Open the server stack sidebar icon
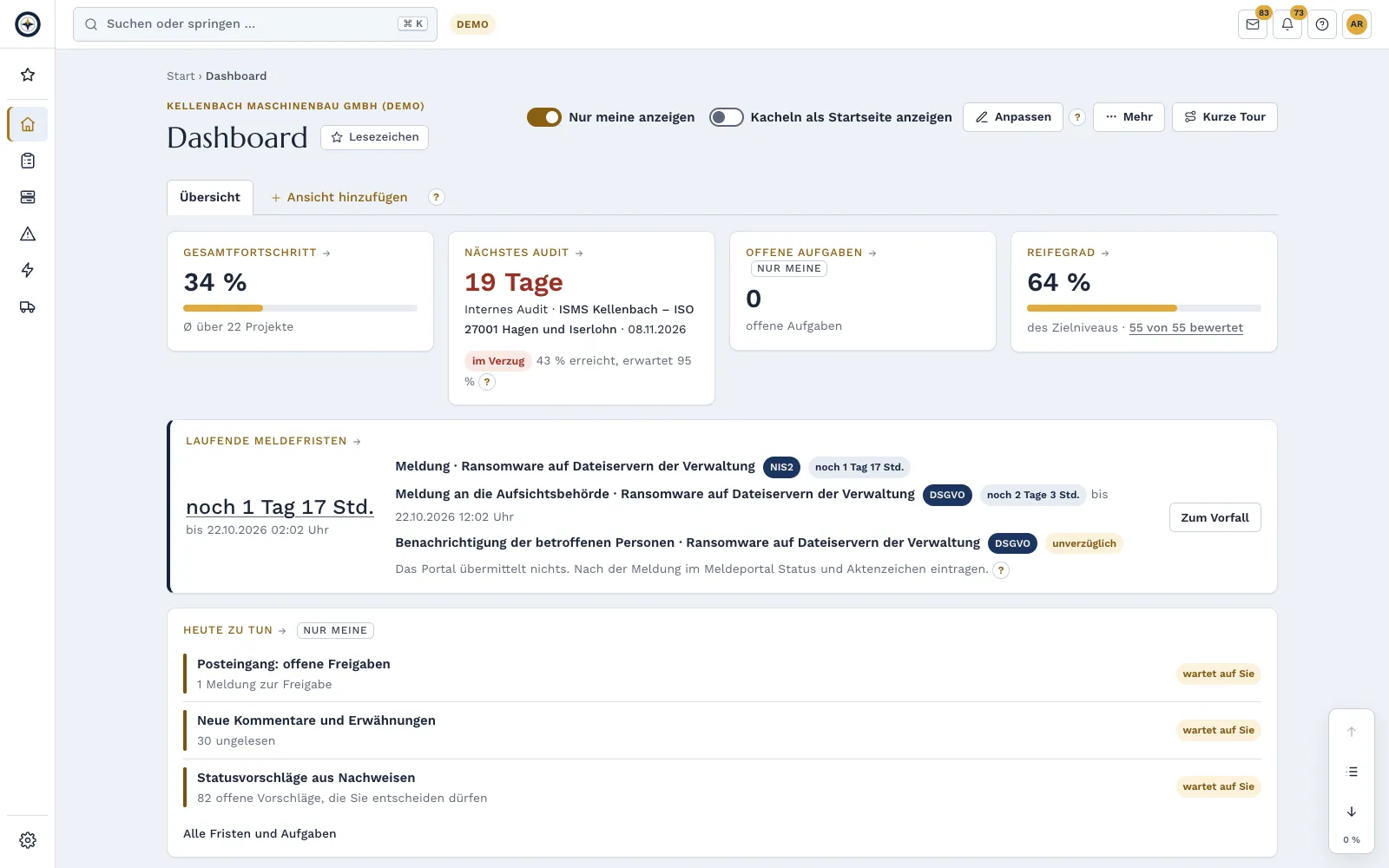Image resolution: width=1389 pixels, height=868 pixels. pos(28,197)
